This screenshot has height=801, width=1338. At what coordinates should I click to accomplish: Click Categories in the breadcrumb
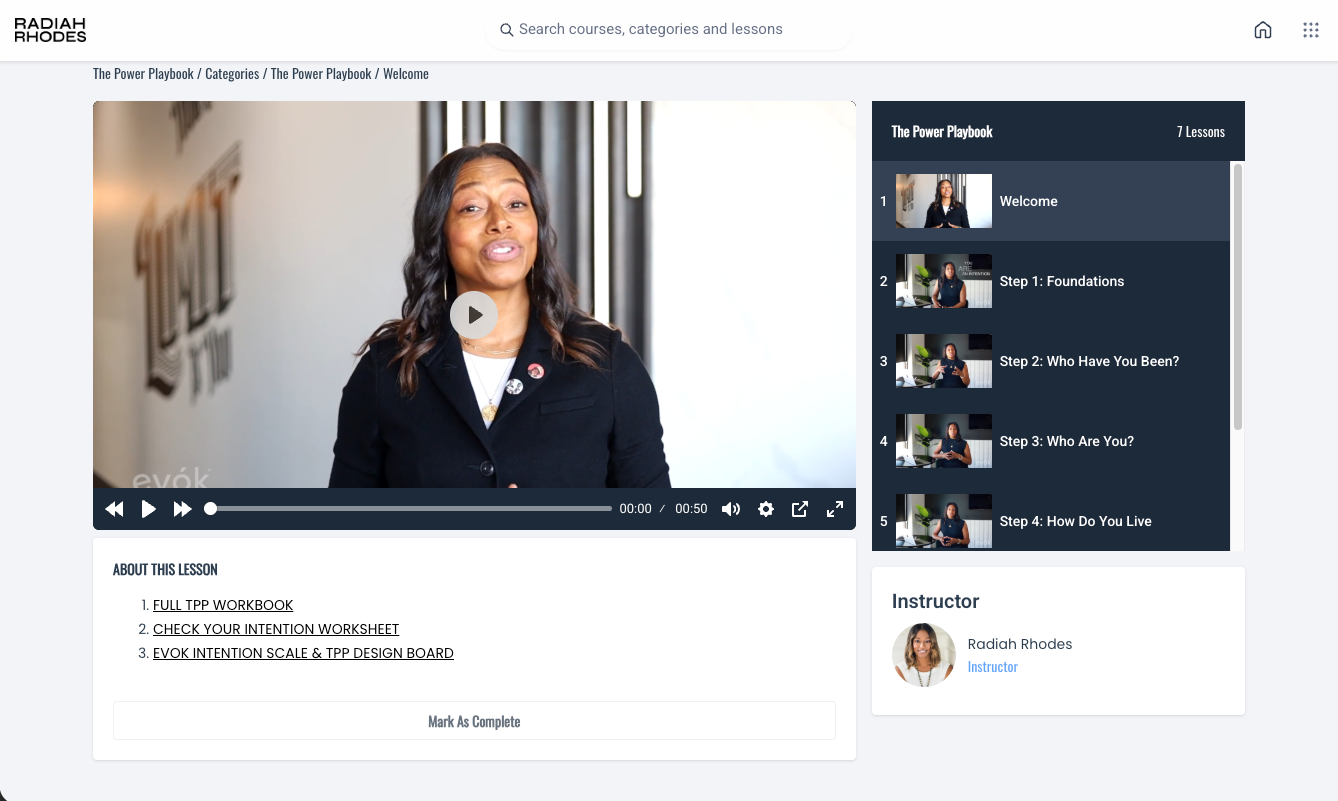coord(232,74)
